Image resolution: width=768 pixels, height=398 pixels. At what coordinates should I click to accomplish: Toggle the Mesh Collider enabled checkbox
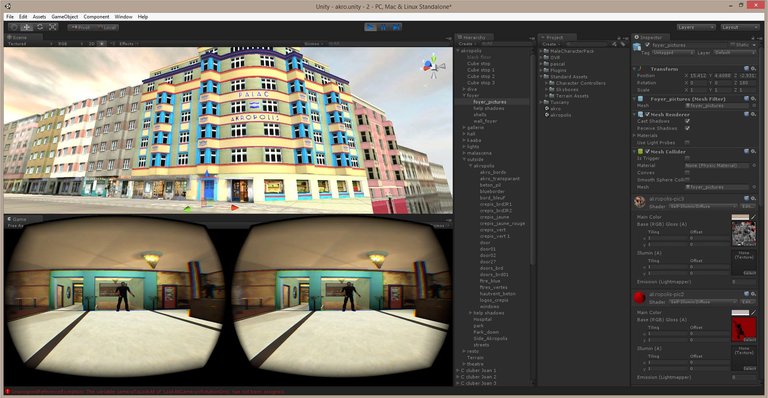coord(648,151)
